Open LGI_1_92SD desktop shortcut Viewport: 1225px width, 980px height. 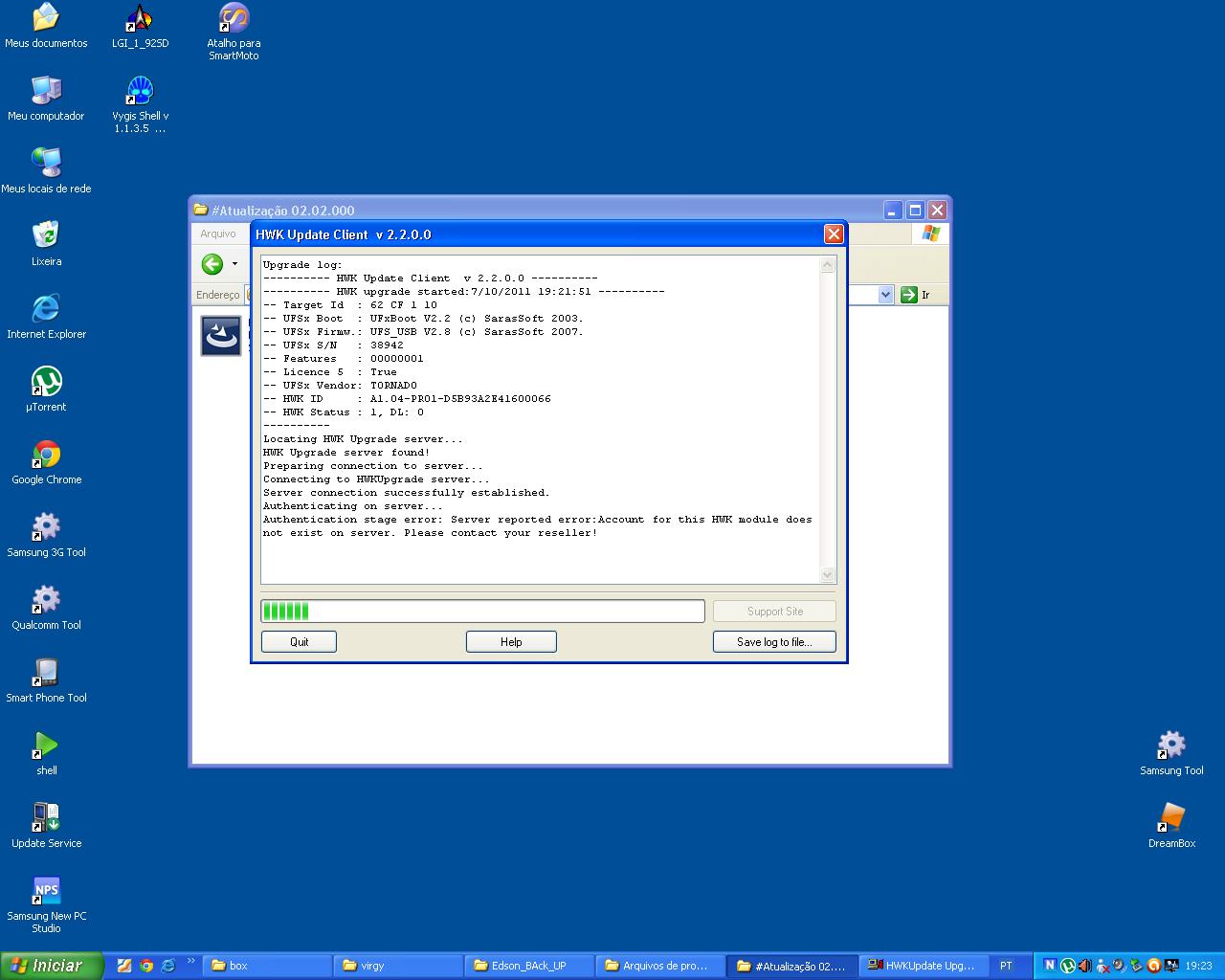click(140, 26)
